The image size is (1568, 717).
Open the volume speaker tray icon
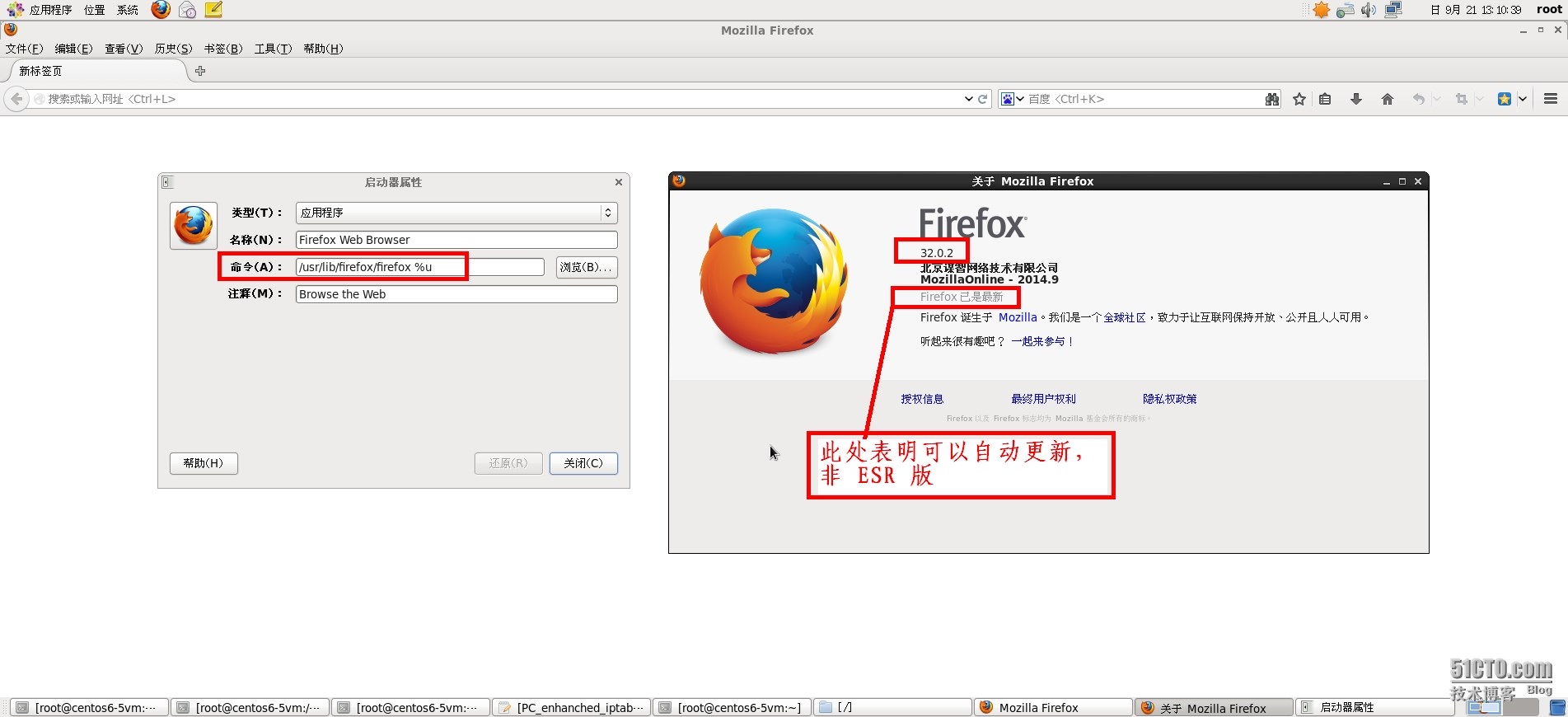[x=1369, y=10]
